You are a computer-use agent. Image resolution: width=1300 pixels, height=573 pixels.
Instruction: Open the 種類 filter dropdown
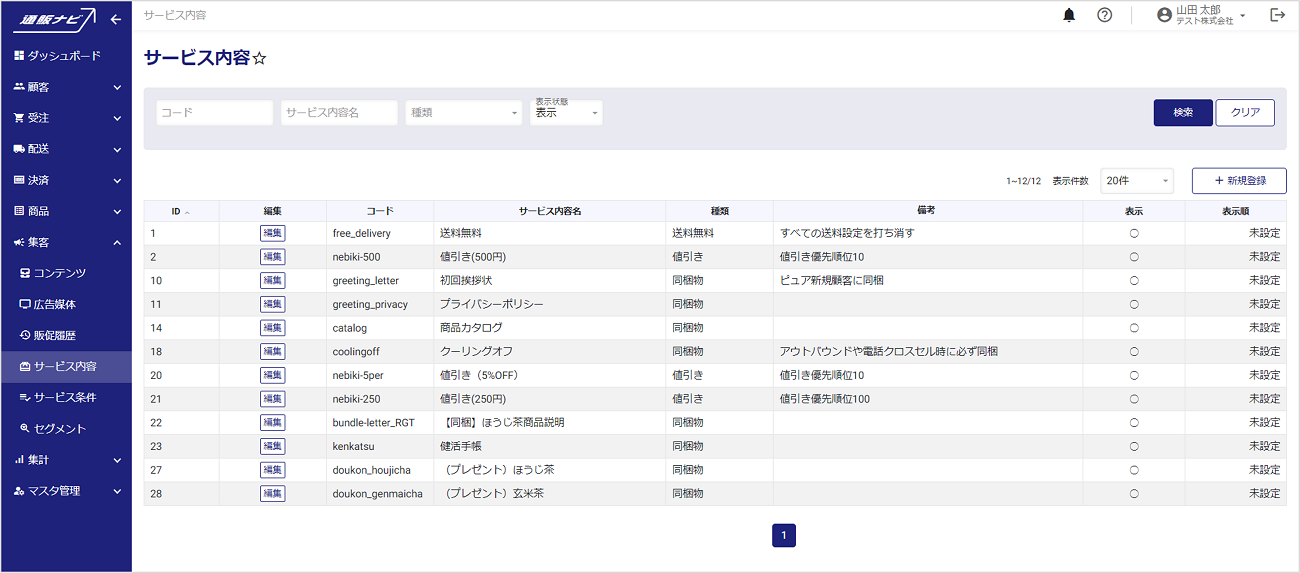pos(463,113)
